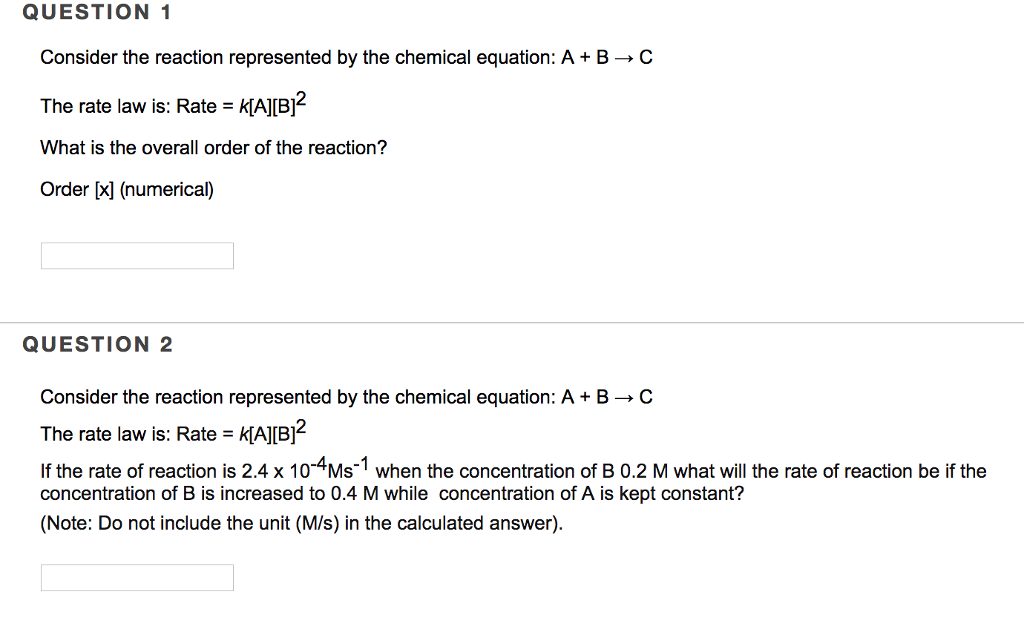This screenshot has height=632, width=1024.
Task: Click the '[x]' placeholder in the Order line
Action: pyautogui.click(x=104, y=189)
